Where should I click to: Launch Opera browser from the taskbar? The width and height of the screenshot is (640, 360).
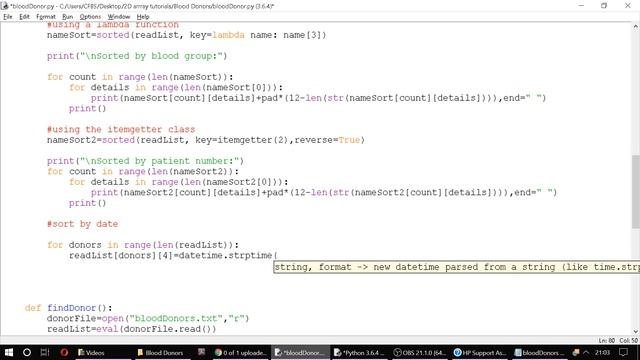(64, 352)
